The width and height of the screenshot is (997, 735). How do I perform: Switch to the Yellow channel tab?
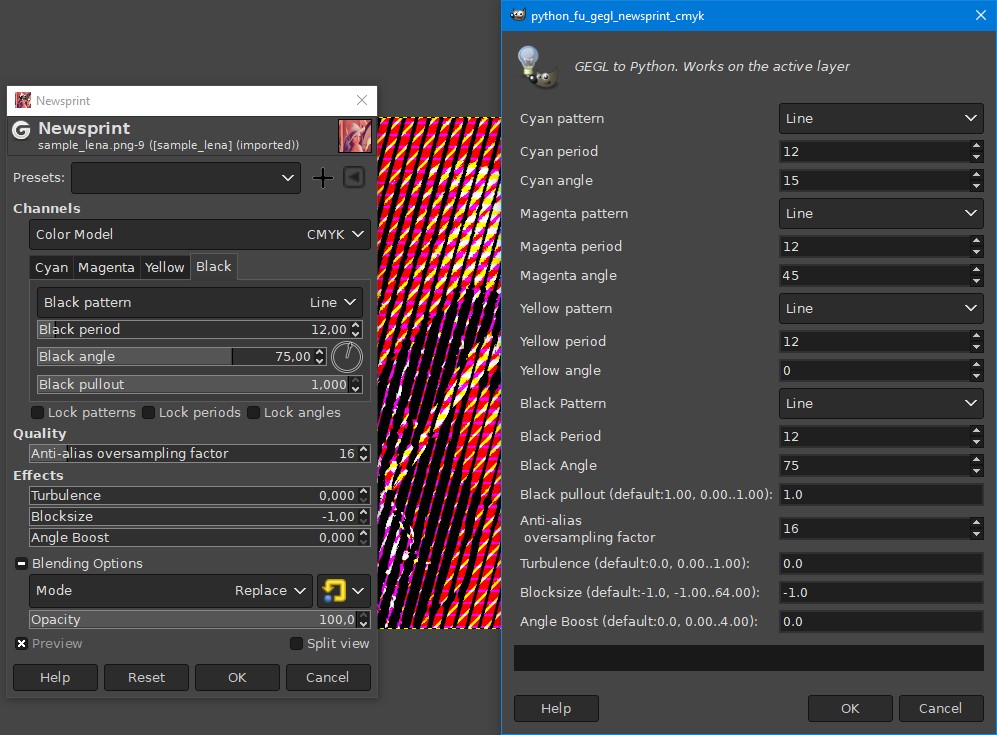tap(165, 268)
